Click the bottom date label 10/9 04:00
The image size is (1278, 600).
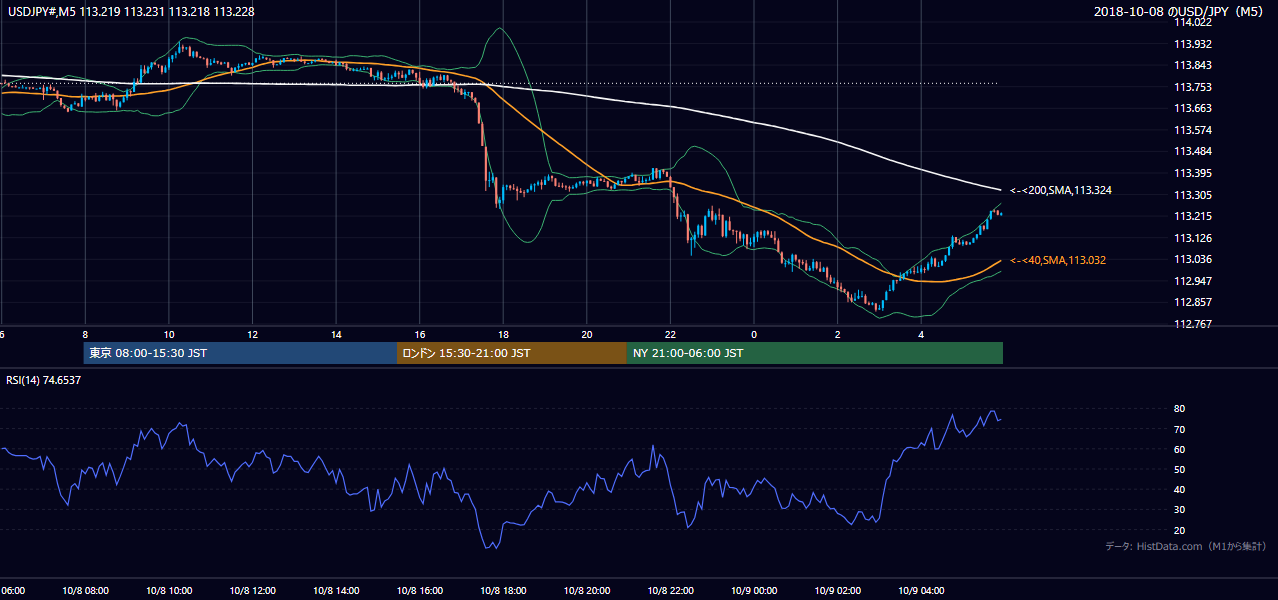click(921, 590)
